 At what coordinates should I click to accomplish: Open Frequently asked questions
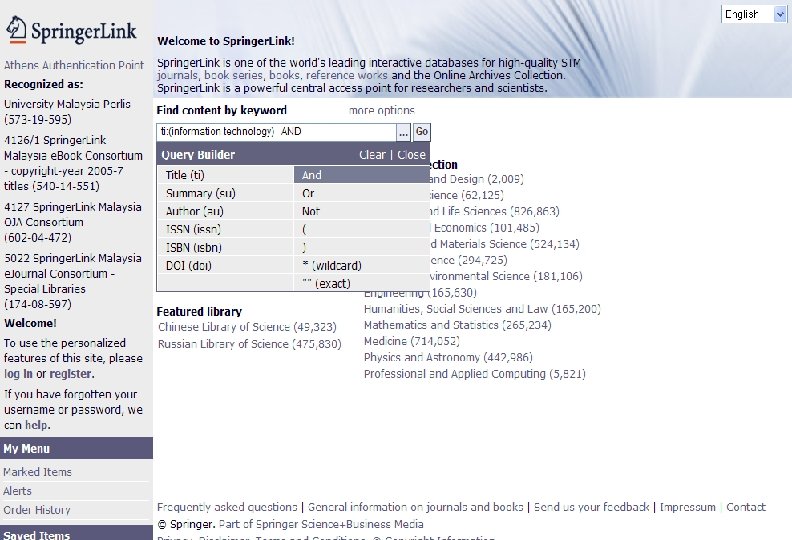[x=227, y=507]
